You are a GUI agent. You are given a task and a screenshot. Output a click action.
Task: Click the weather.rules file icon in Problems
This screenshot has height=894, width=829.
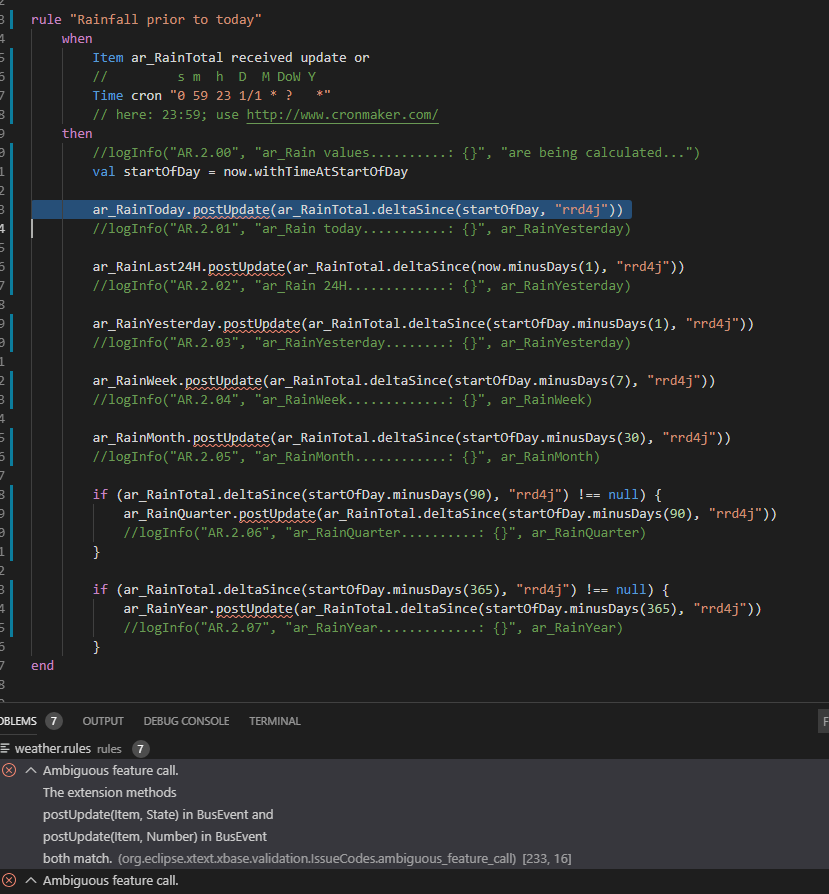tap(6, 748)
